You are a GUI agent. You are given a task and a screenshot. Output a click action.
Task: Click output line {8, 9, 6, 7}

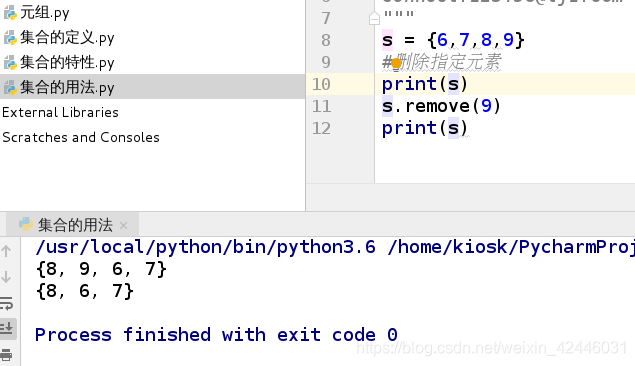tap(101, 269)
